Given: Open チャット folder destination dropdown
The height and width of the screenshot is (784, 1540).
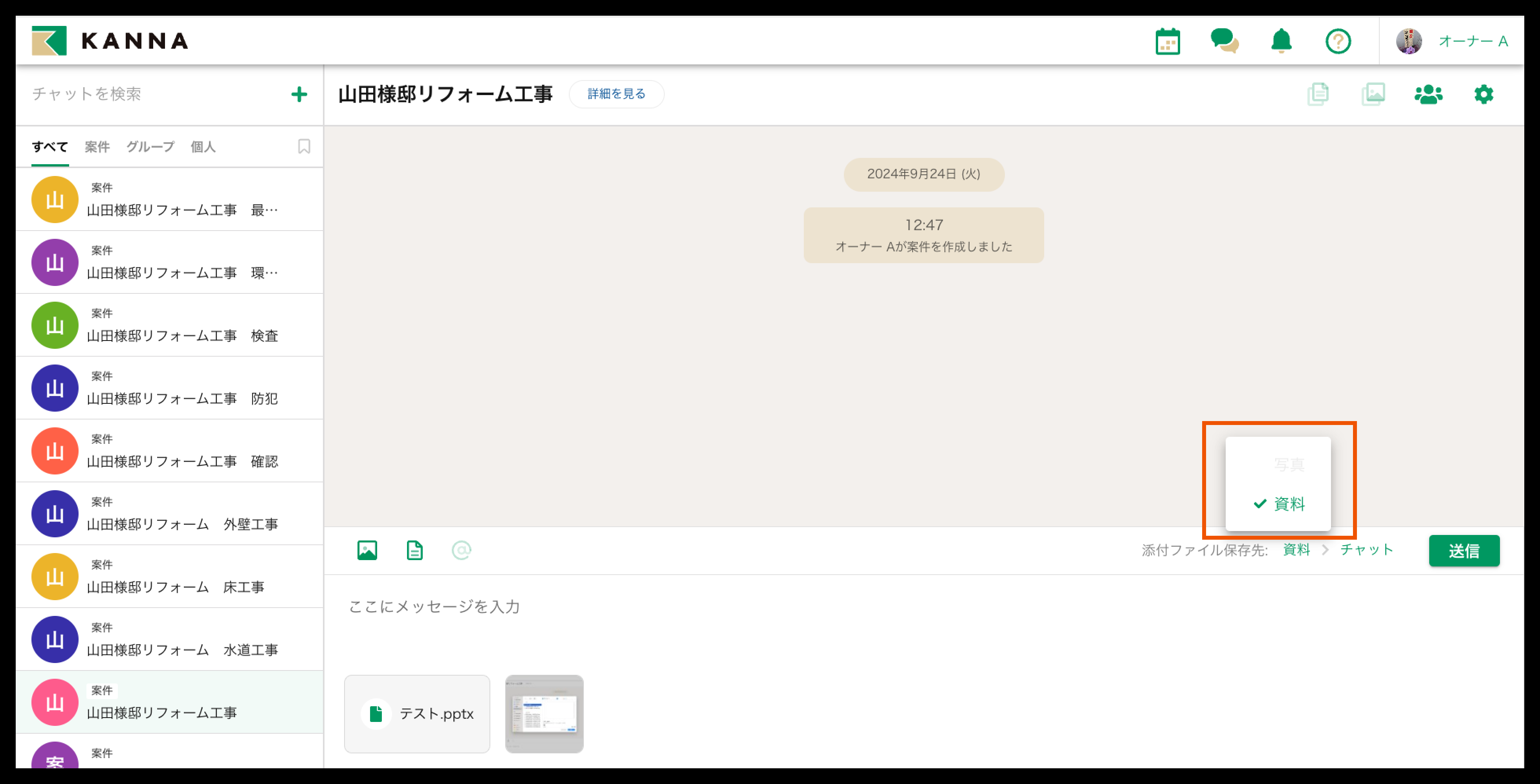Looking at the screenshot, I should pos(1367,550).
